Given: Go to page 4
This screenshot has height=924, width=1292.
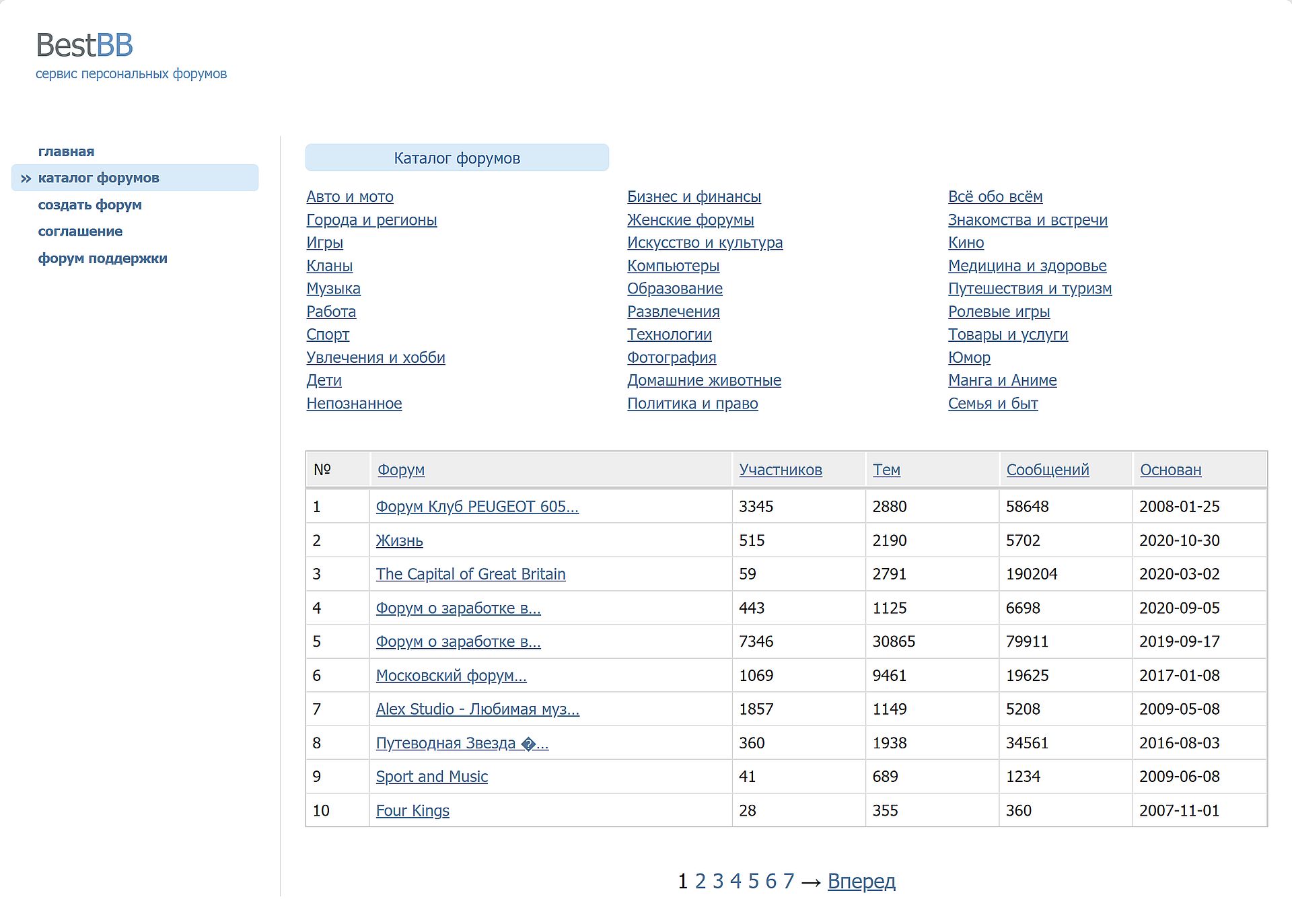Looking at the screenshot, I should [x=735, y=881].
